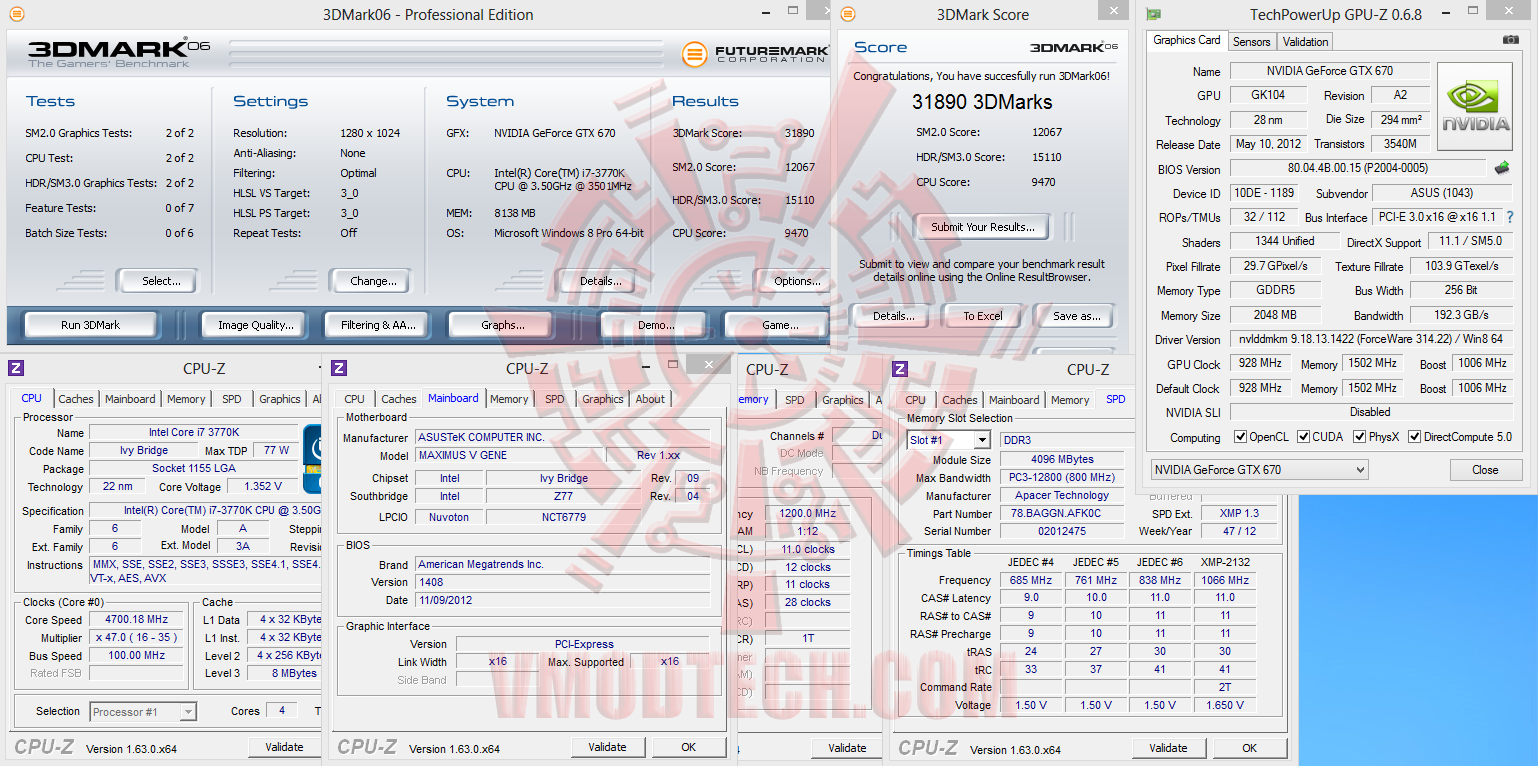Click the Game... button
Viewport: 1538px width, 766px height.
click(779, 325)
